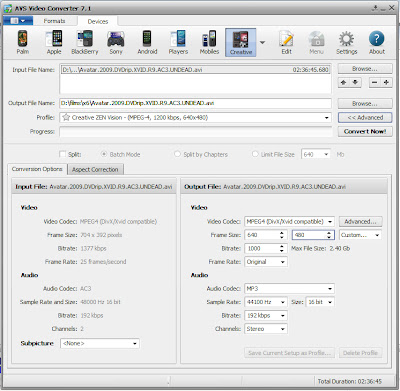
Task: Select the Android device icon
Action: (x=147, y=42)
